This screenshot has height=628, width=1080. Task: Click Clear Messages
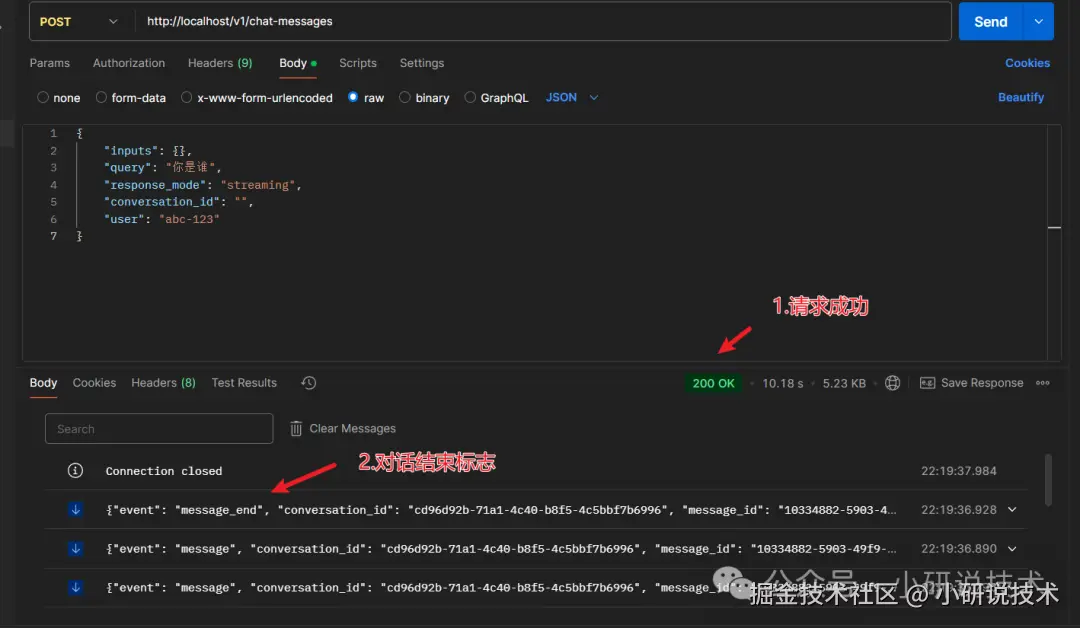coord(352,428)
